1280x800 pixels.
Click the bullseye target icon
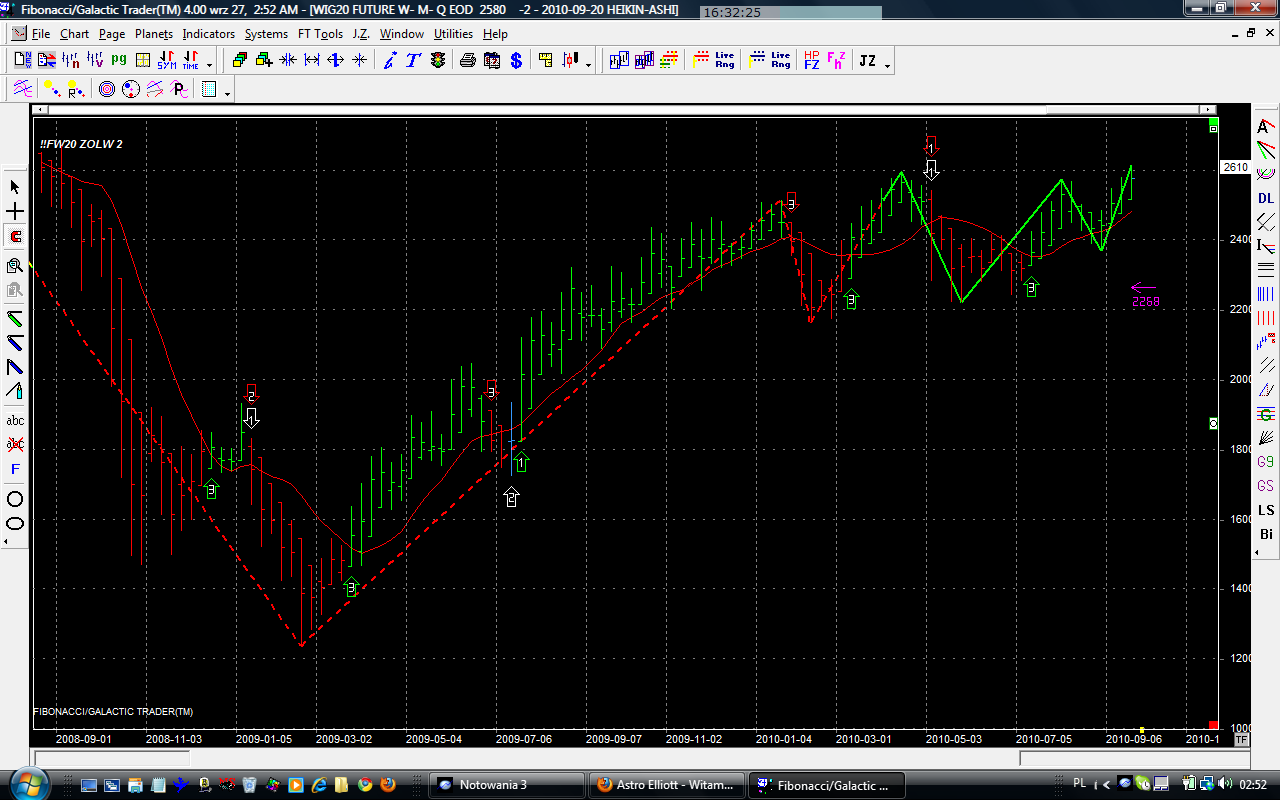107,90
